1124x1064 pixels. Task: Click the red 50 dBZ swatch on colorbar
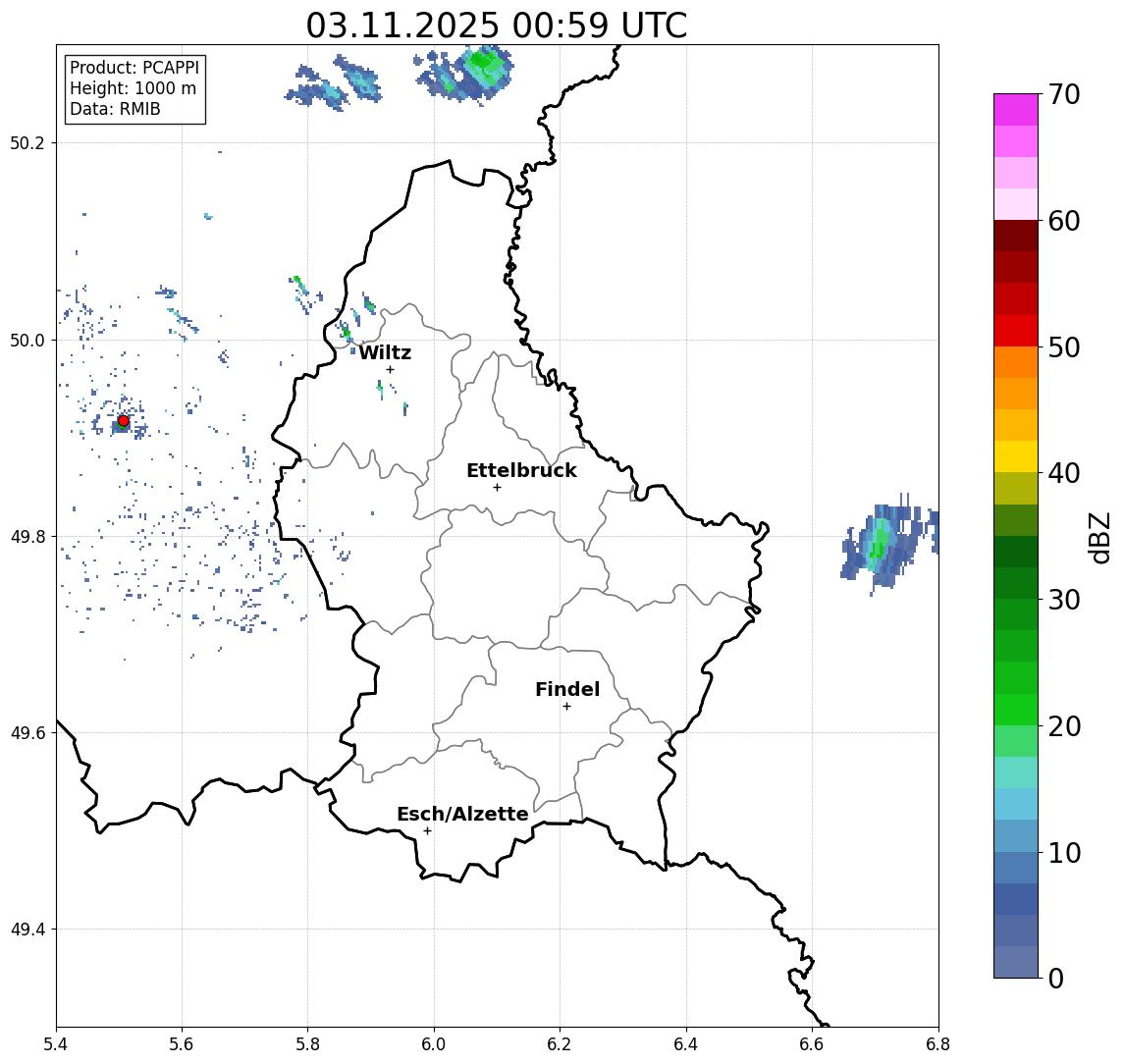click(x=1016, y=331)
